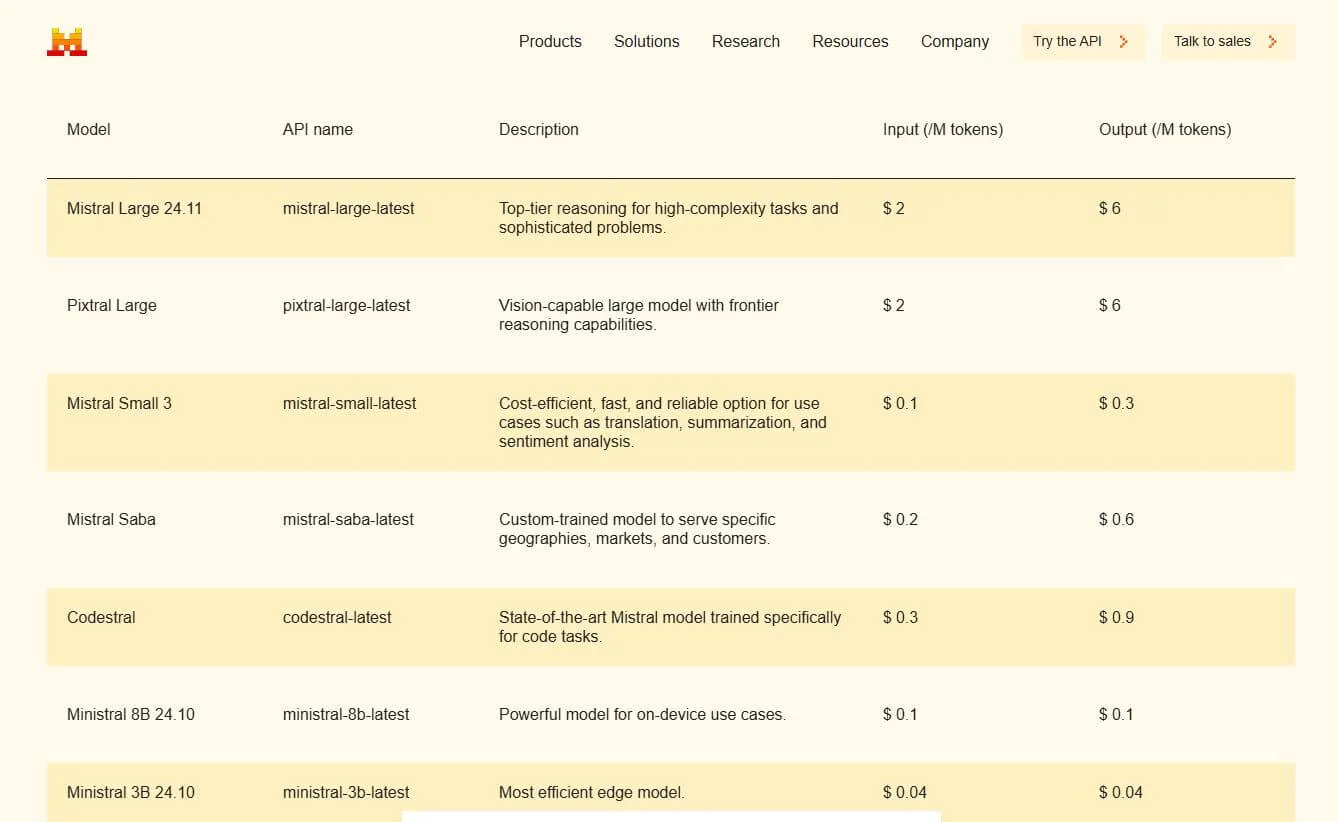Click the Codestral row in the table
The height and width of the screenshot is (822, 1337).
coord(100,618)
